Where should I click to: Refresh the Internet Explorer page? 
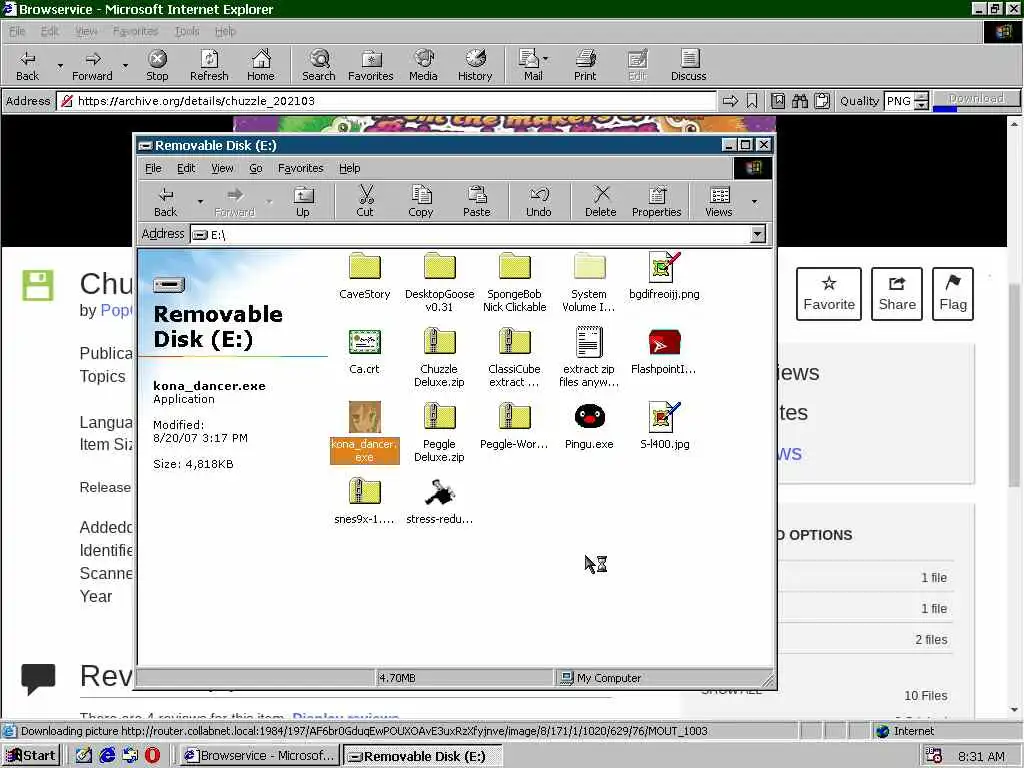click(209, 65)
